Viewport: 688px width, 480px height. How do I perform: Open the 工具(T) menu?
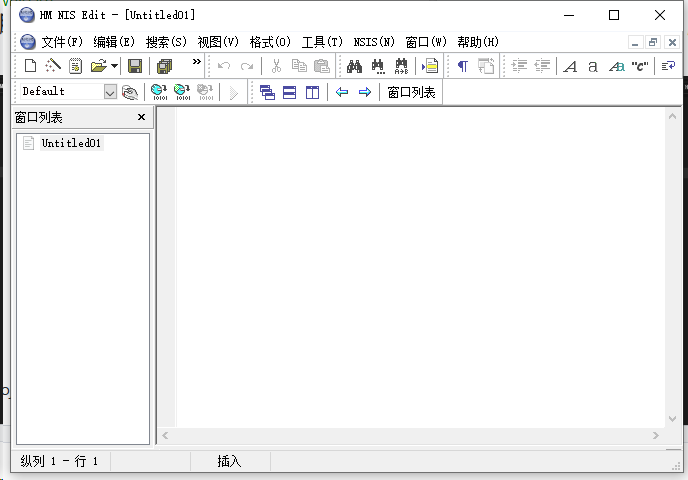(322, 42)
